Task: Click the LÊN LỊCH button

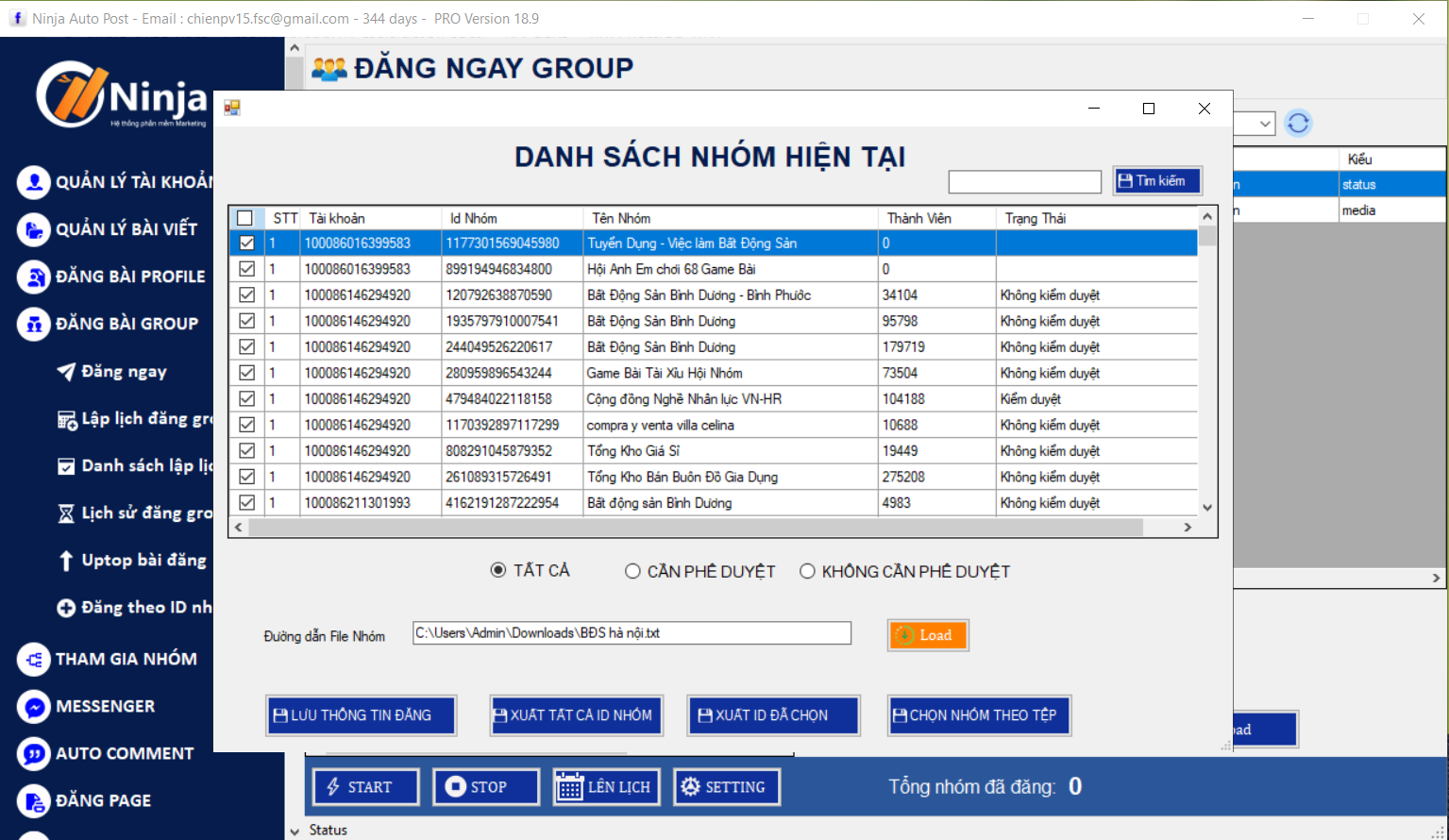Action: (x=606, y=787)
